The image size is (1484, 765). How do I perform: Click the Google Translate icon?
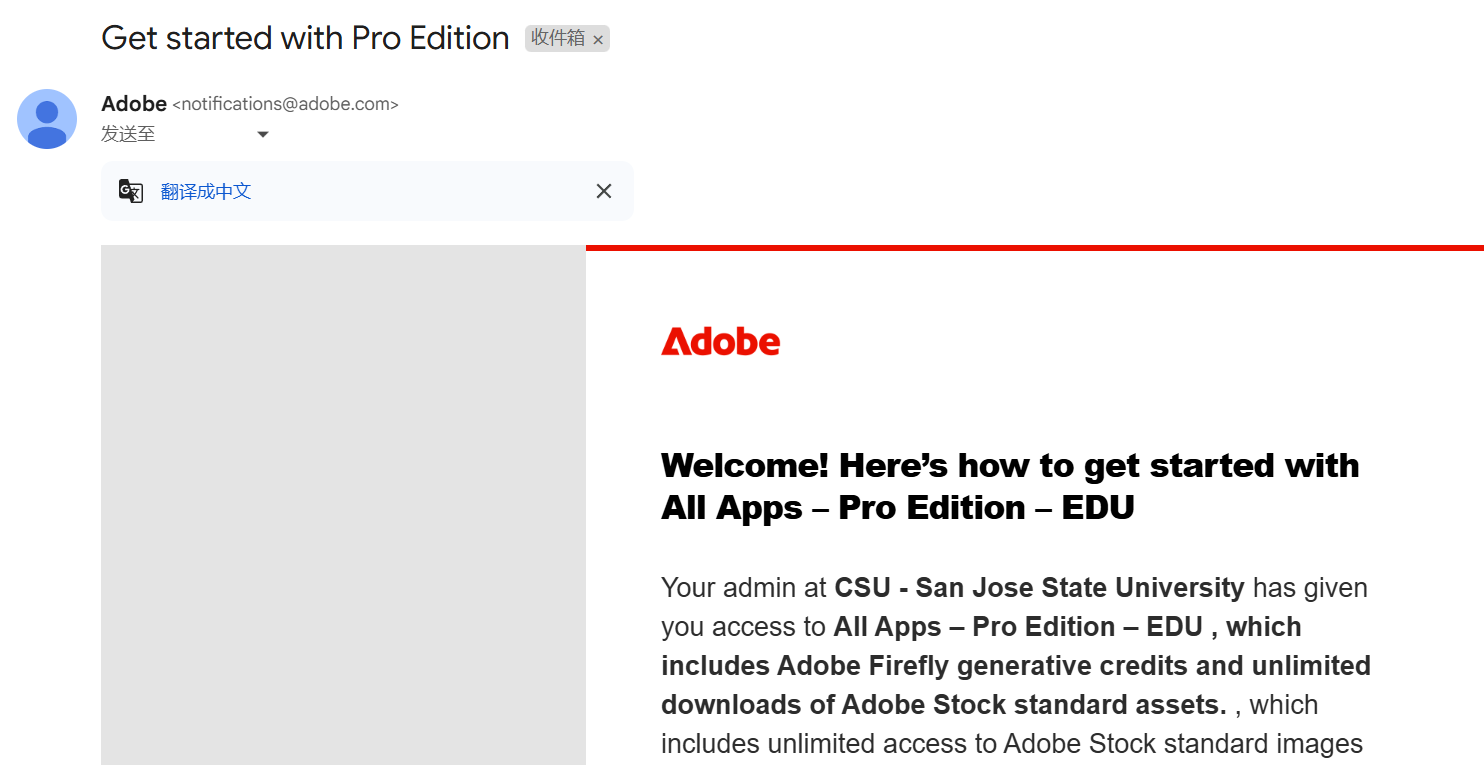point(131,191)
